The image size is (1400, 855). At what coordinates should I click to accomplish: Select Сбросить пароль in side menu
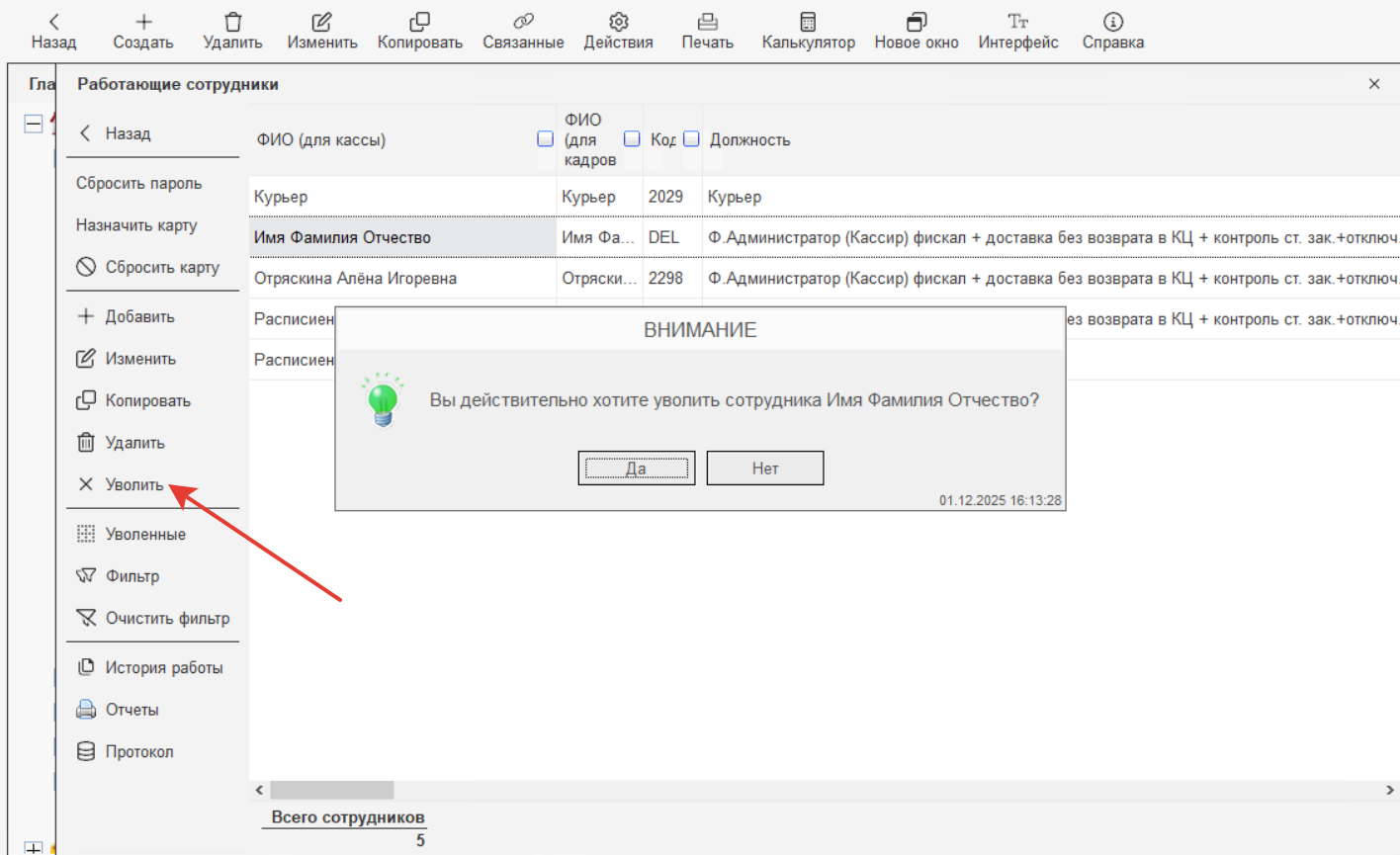pyautogui.click(x=138, y=183)
